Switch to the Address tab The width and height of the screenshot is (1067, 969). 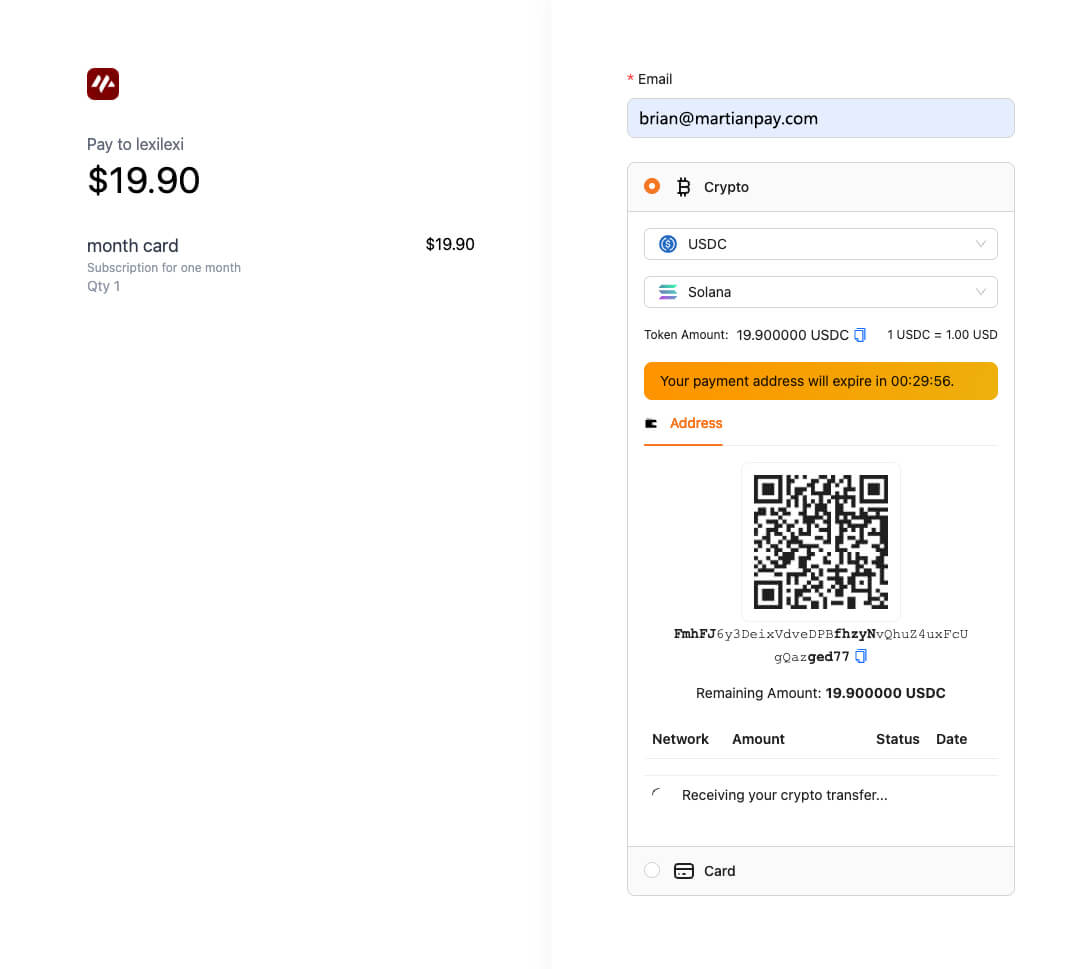coord(695,423)
